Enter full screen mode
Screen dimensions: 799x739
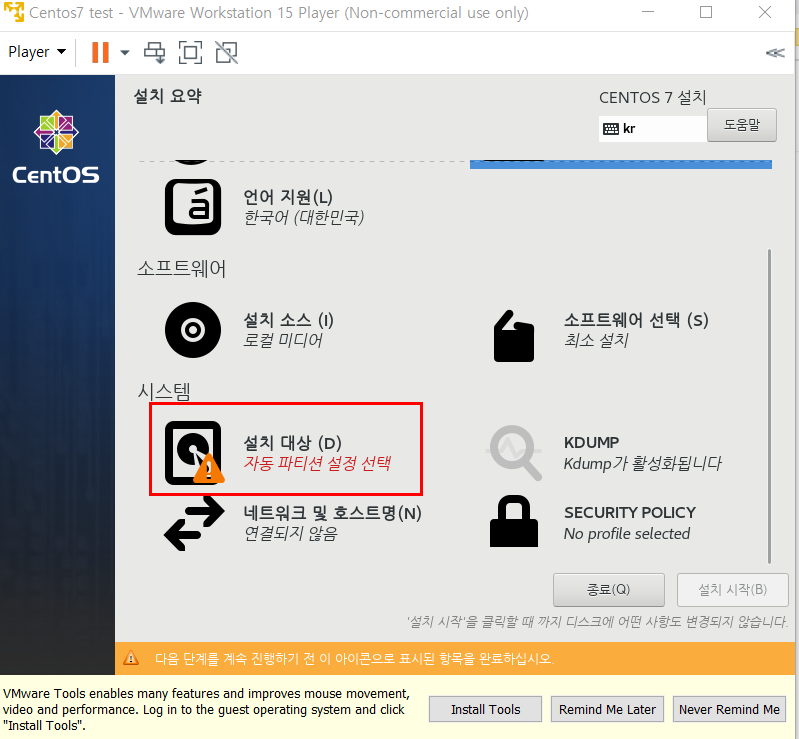pyautogui.click(x=190, y=52)
